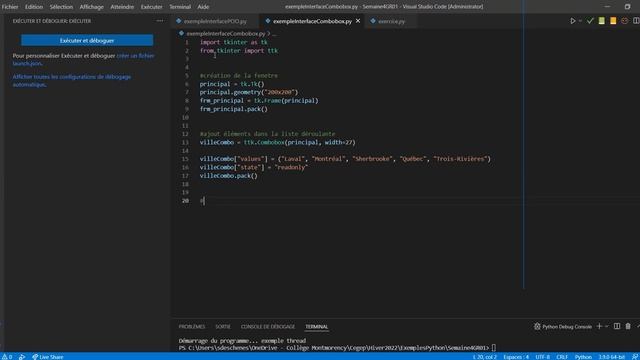This screenshot has width=640, height=360.
Task: Switch to exempleInterfacePOO.py tab
Action: tap(215, 21)
